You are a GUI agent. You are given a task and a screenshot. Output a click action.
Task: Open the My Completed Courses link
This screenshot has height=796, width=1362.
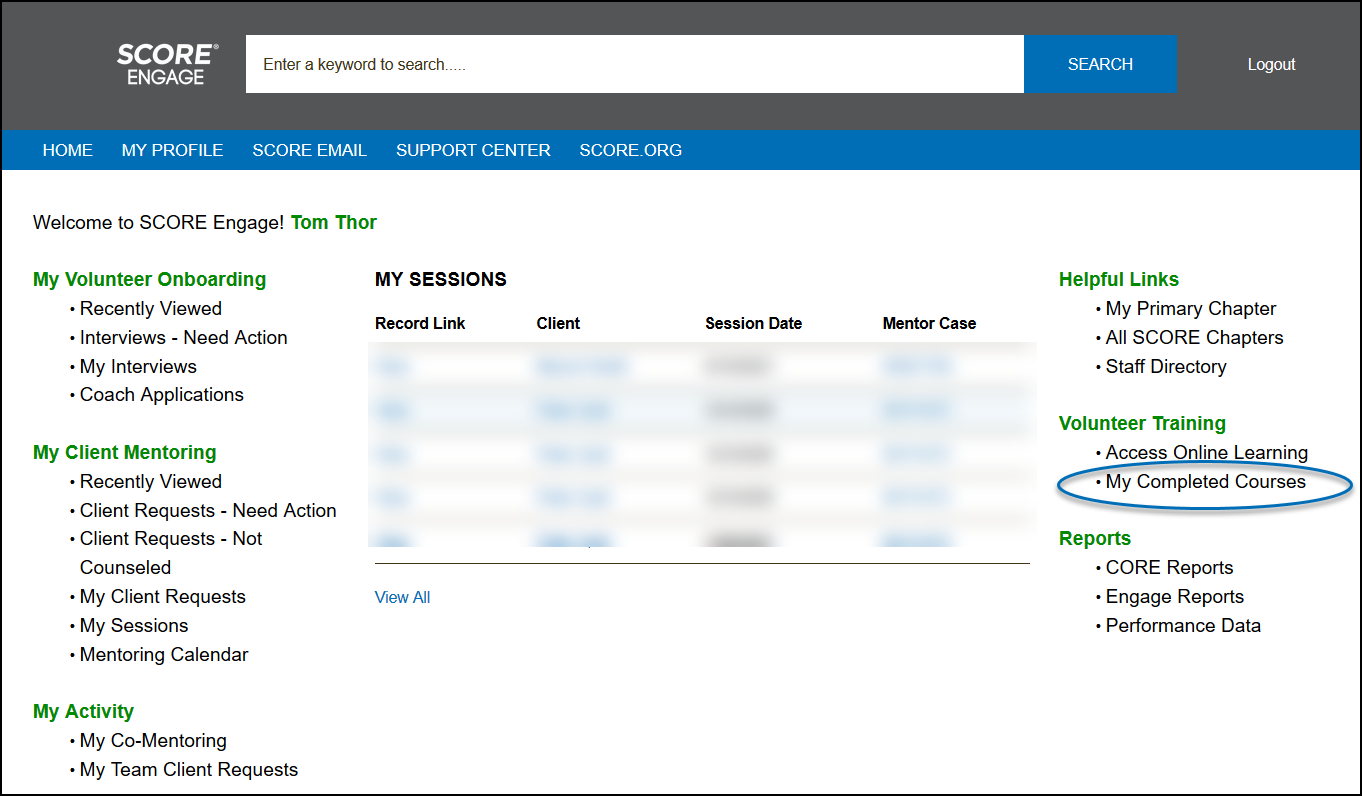pyautogui.click(x=1206, y=482)
